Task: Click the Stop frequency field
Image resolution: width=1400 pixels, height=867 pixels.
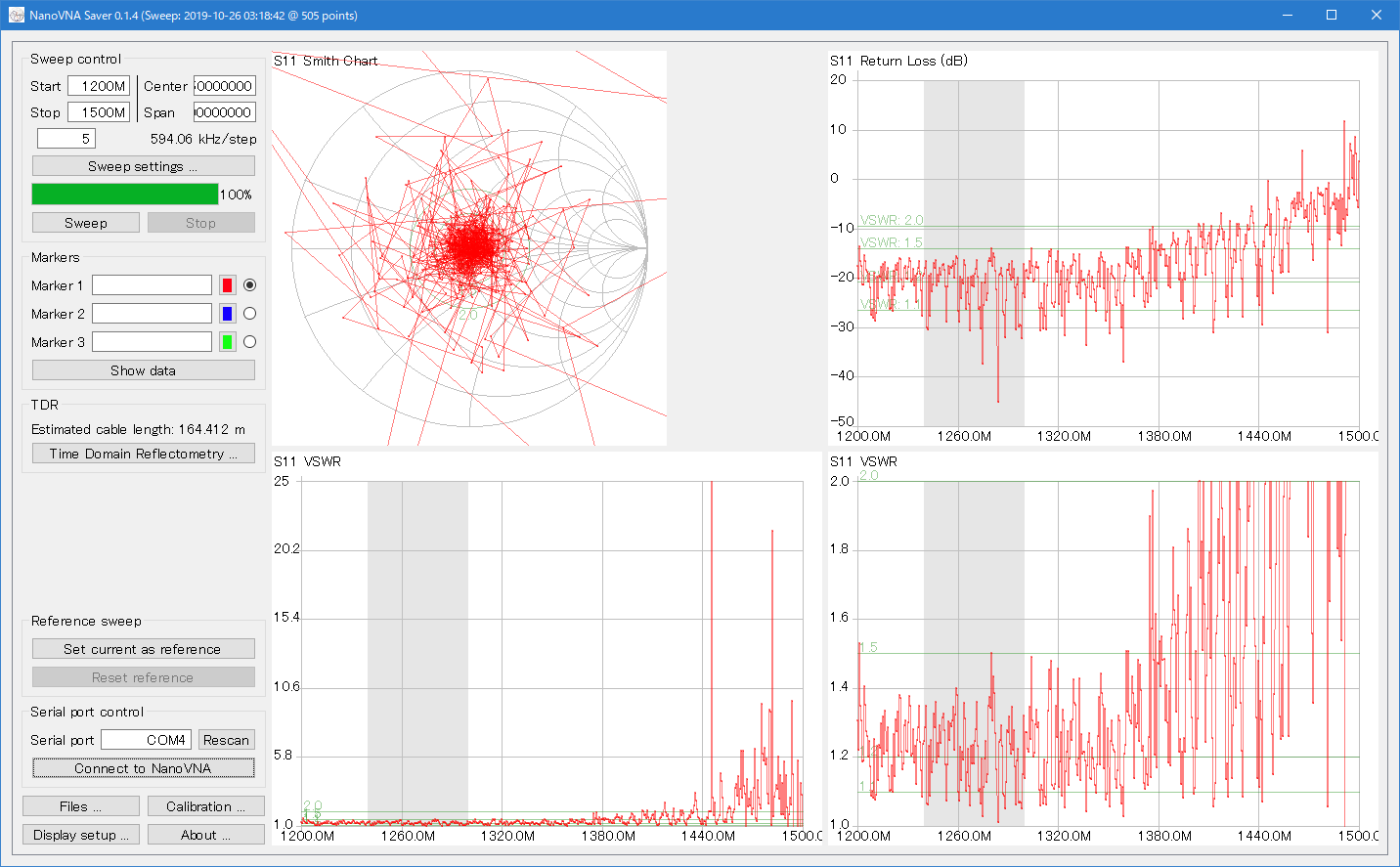Action: click(x=99, y=112)
